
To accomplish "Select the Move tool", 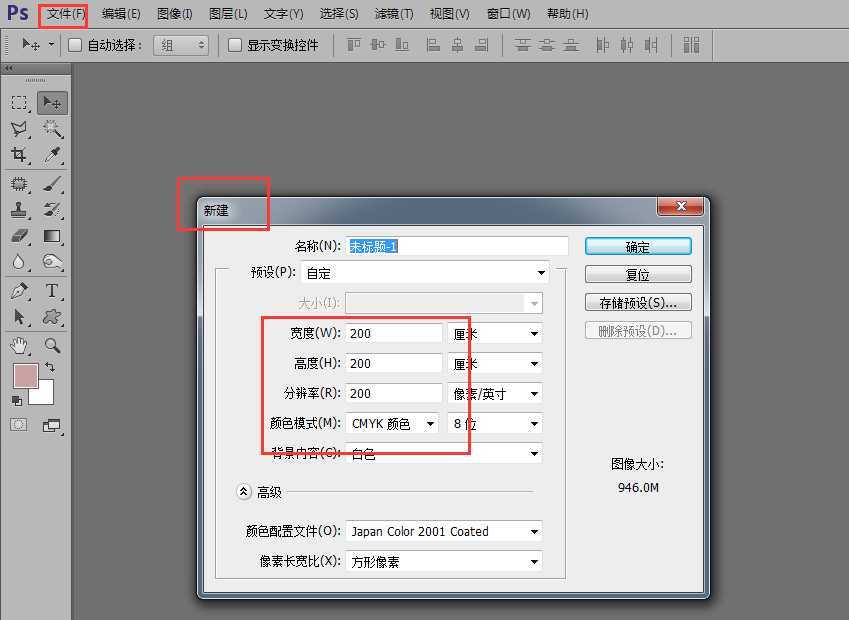I will 52,101.
